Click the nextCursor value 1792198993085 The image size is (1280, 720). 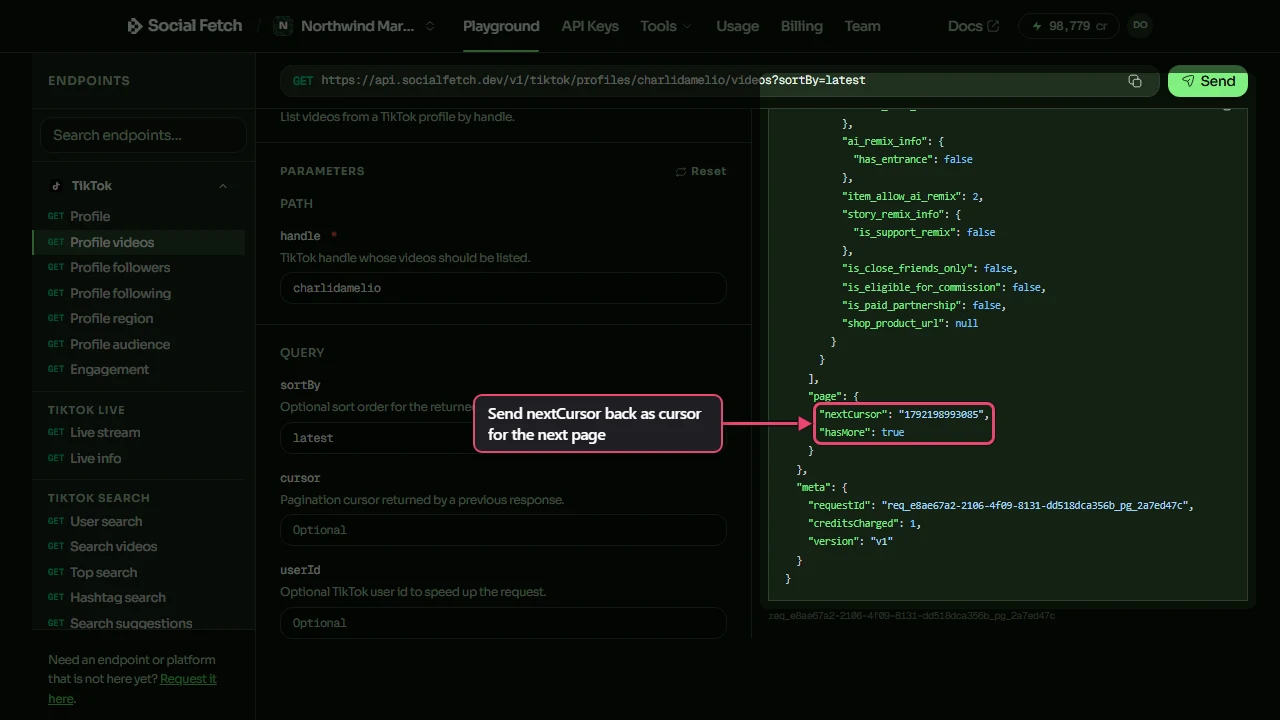point(941,414)
